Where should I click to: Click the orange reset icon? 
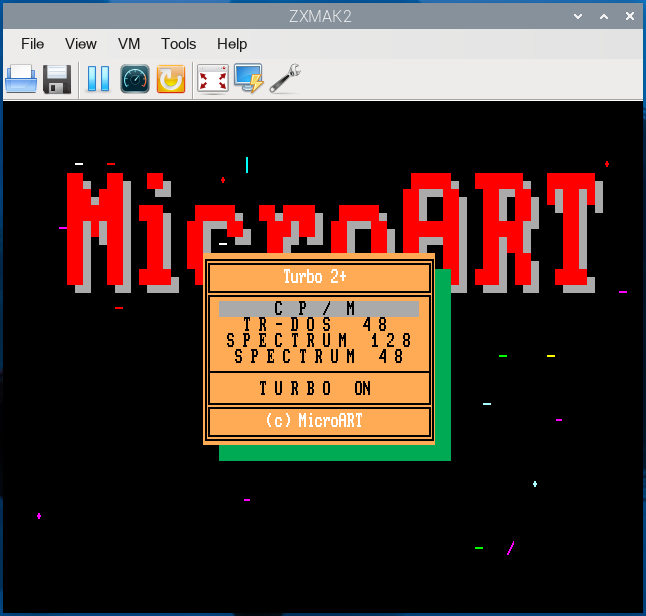pyautogui.click(x=171, y=79)
